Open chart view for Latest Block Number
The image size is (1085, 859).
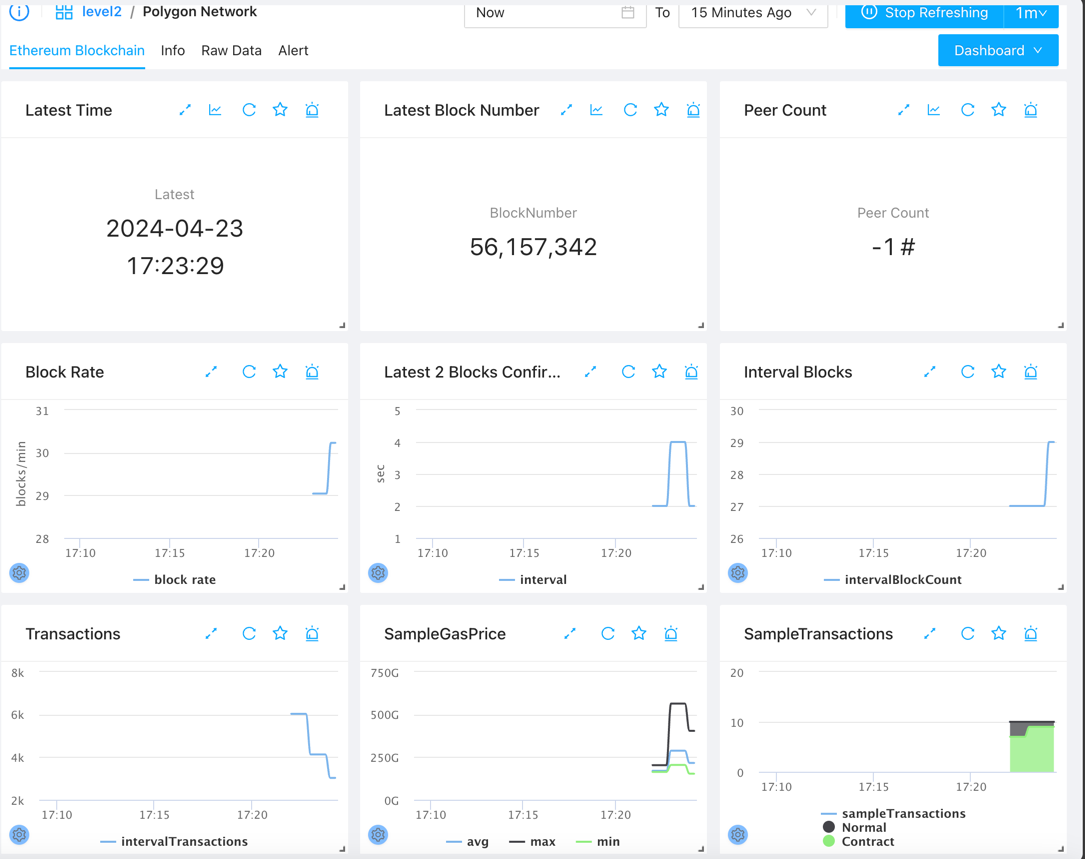pyautogui.click(x=596, y=110)
